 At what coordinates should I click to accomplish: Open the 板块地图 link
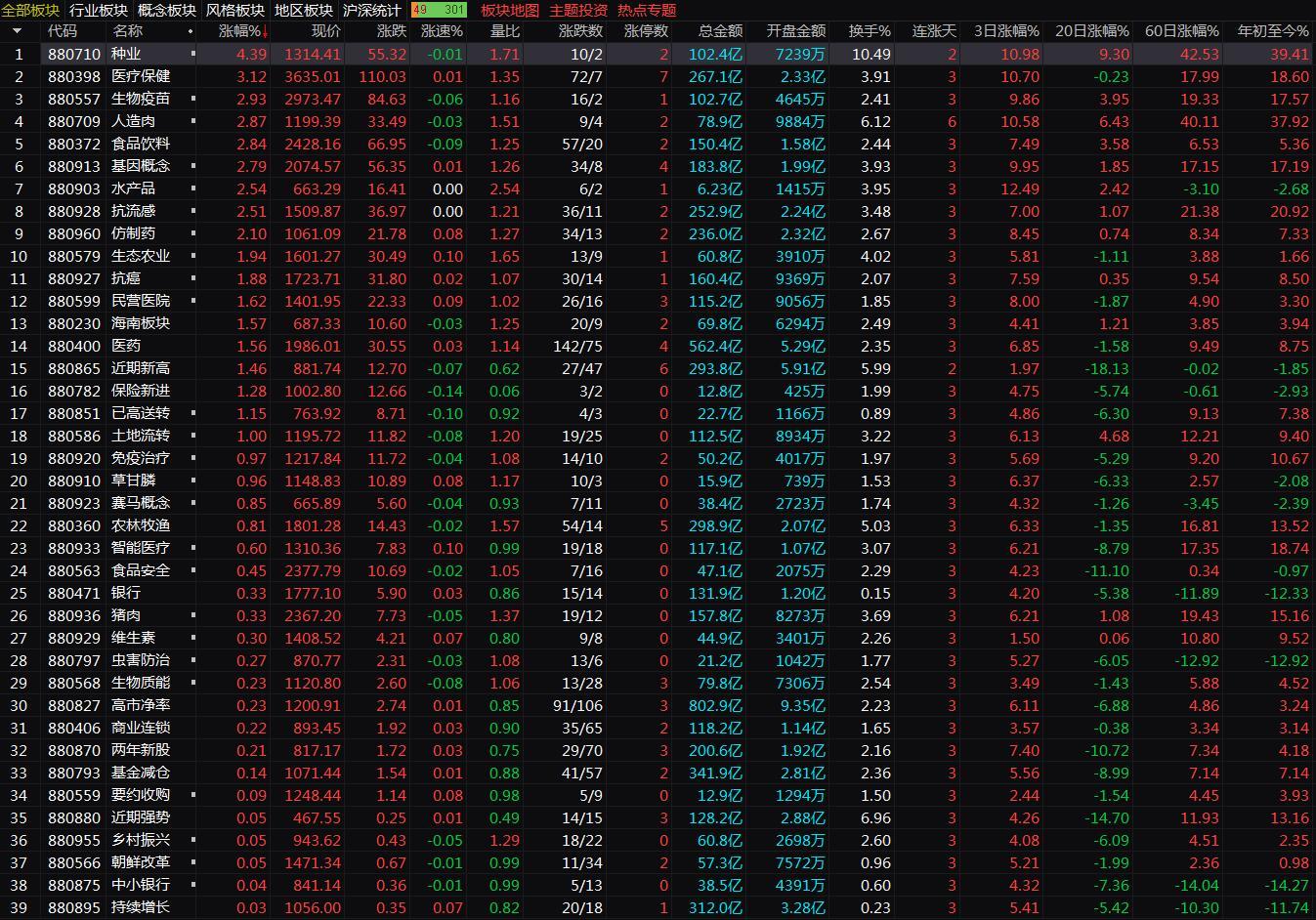coord(510,10)
